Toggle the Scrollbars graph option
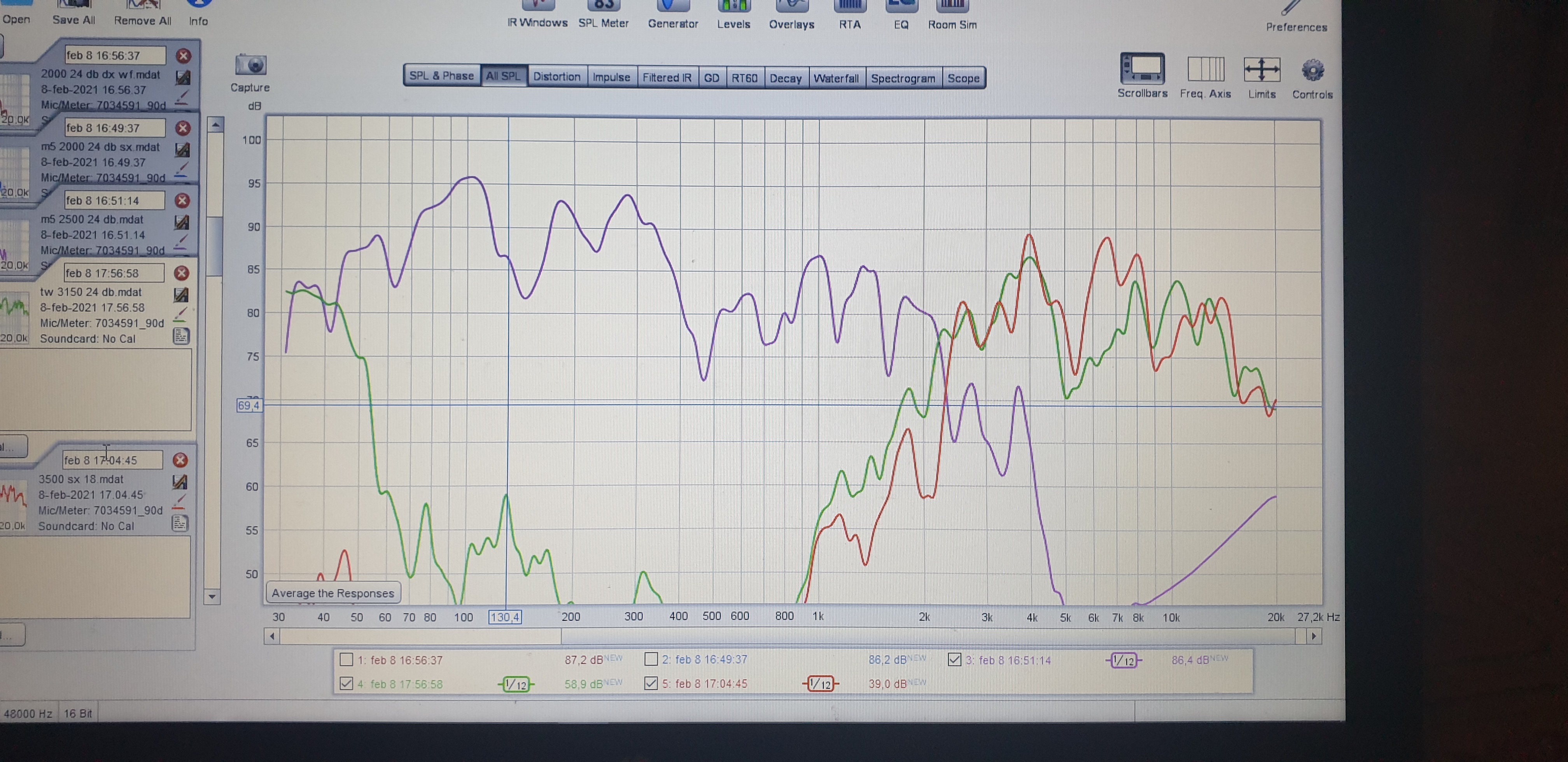The height and width of the screenshot is (762, 1568). 1143,75
